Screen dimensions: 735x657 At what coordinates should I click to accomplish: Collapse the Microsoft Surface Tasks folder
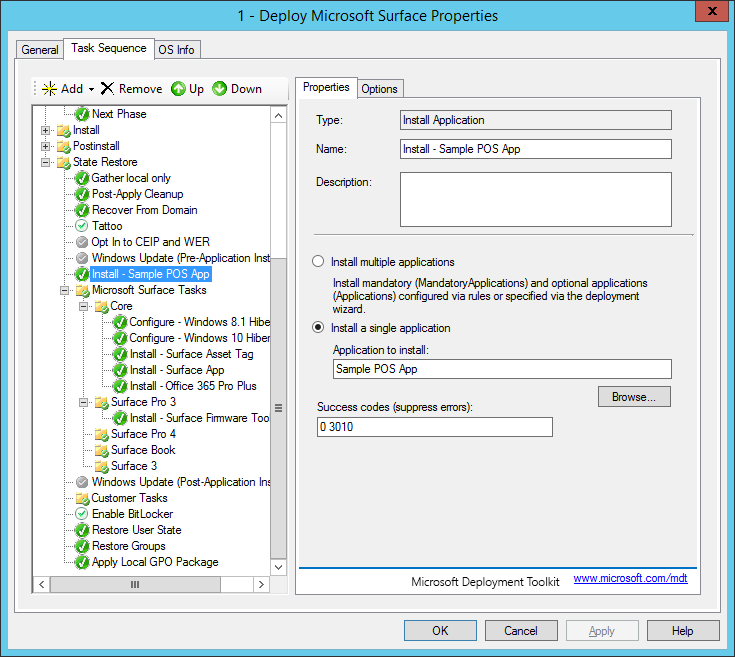click(x=65, y=290)
